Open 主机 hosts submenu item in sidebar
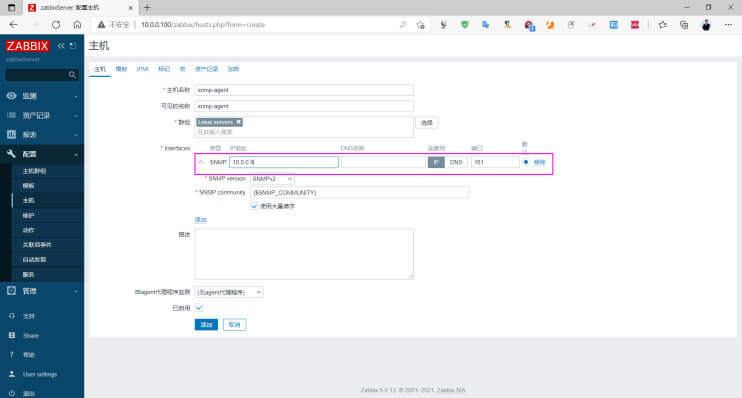 [28, 201]
